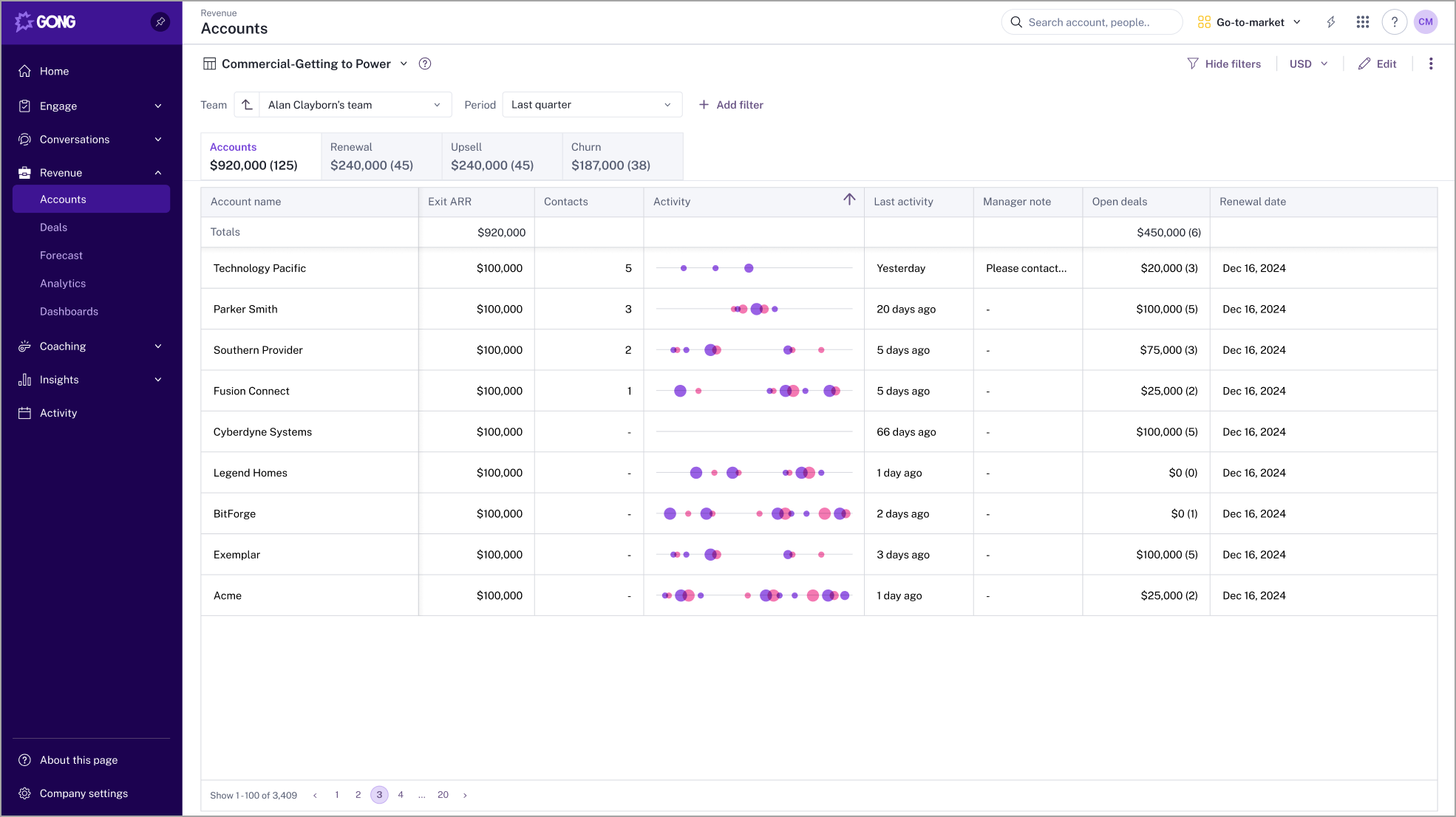1456x817 pixels.
Task: Click Technology Pacific manager note Please contact
Action: coord(1026,268)
